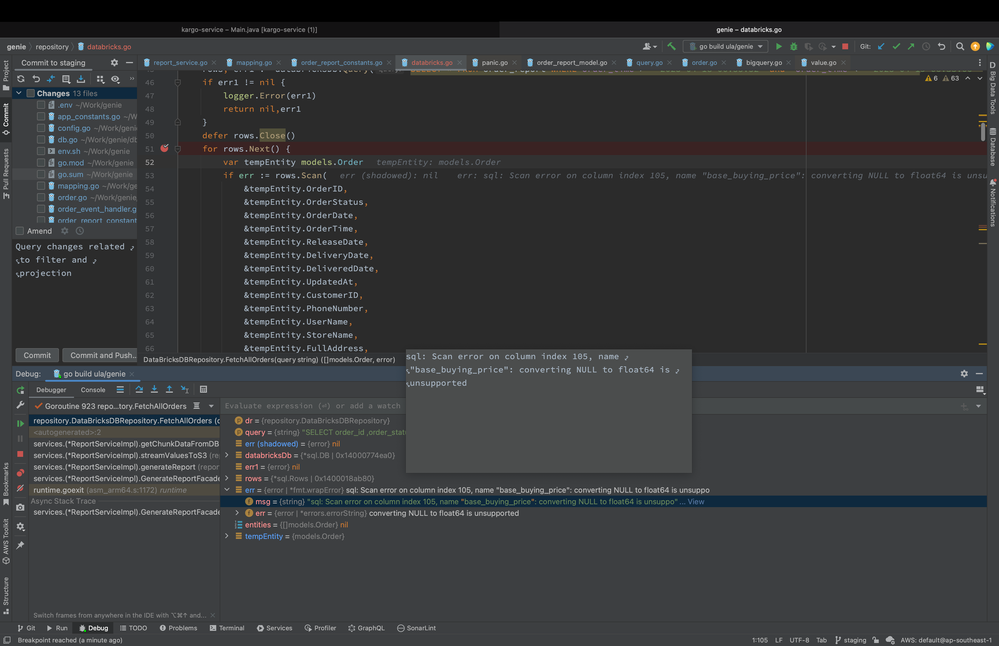
Task: Click the View Breakpoints icon in debug sidebar
Action: (x=20, y=473)
